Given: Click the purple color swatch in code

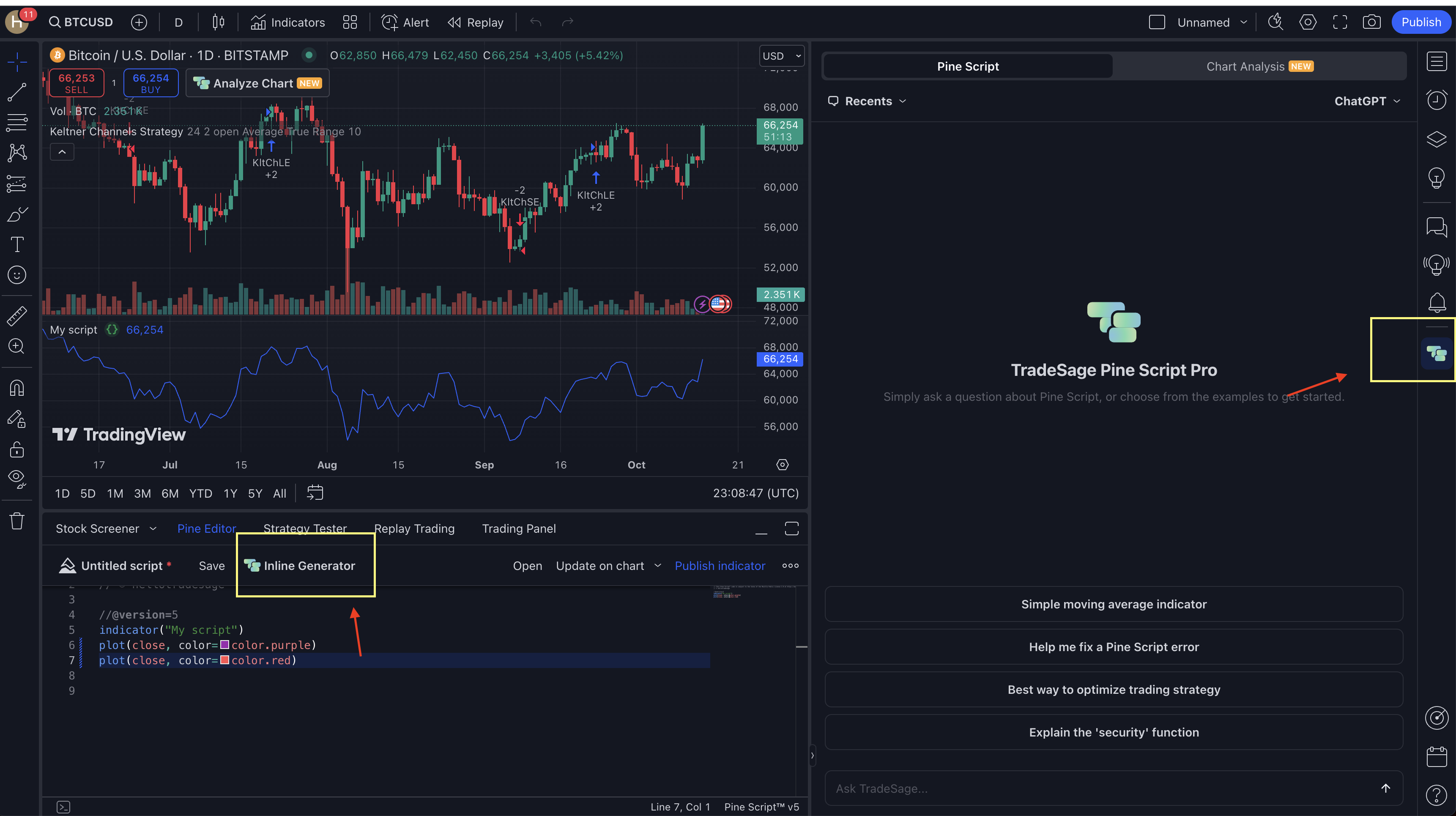Looking at the screenshot, I should point(224,645).
